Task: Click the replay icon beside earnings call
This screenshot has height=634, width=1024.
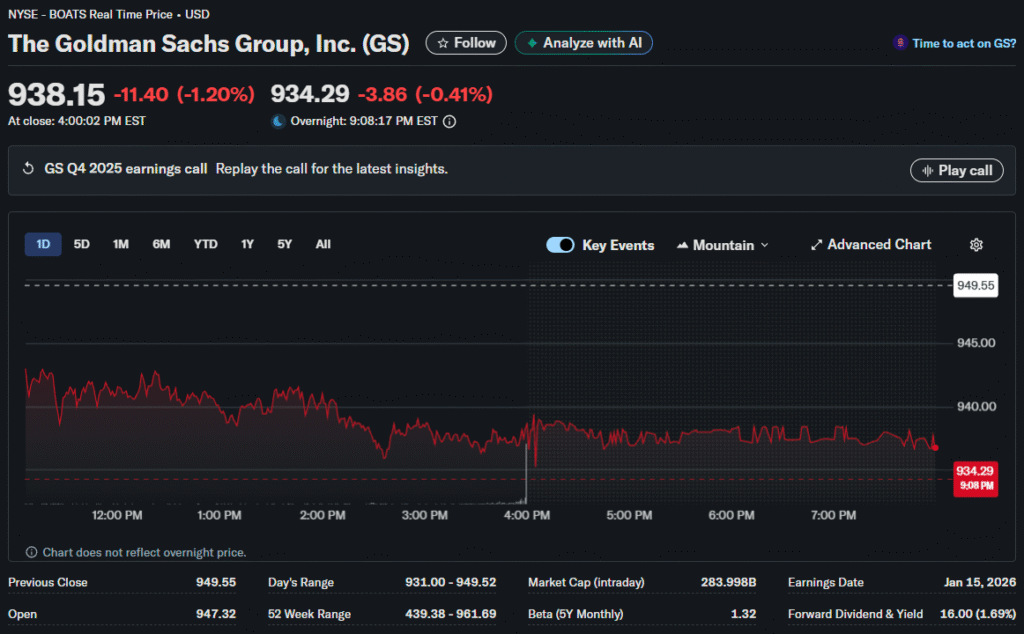Action: [x=28, y=169]
